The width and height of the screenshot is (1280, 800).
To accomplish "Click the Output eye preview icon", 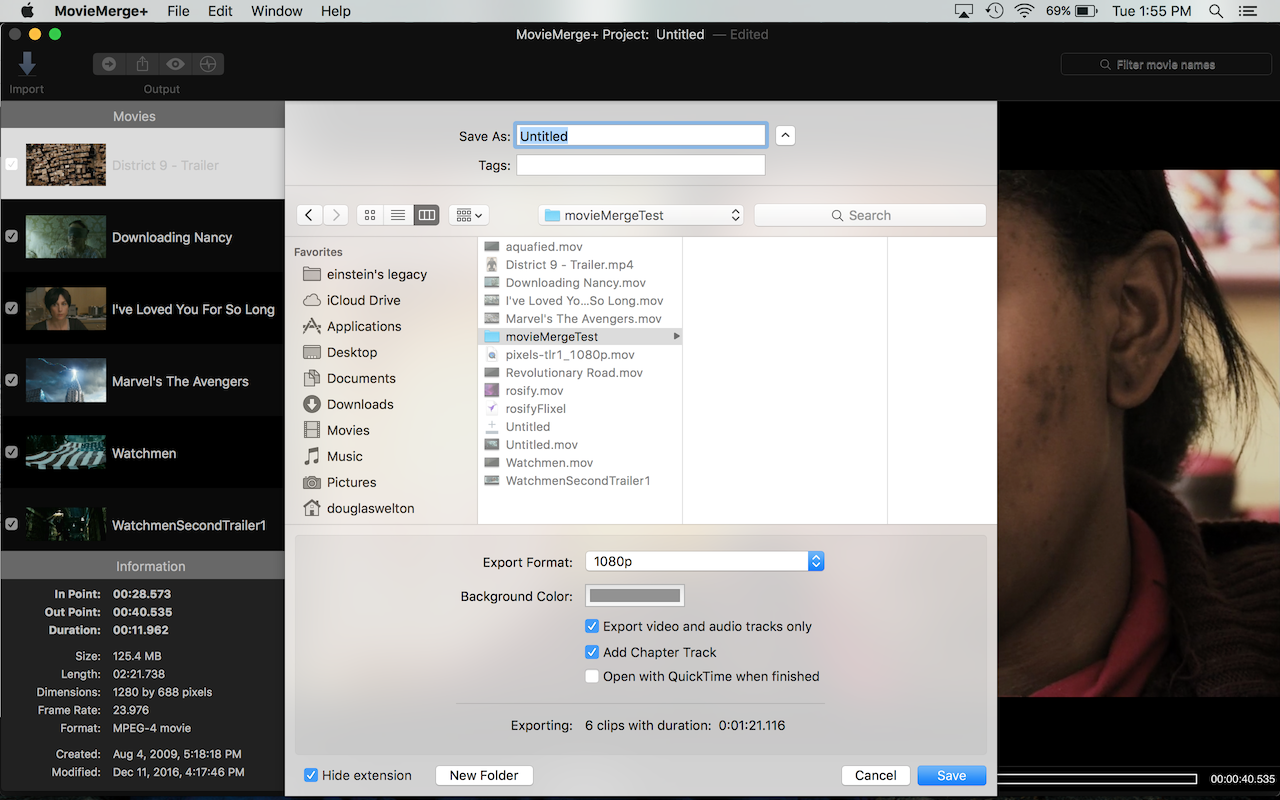I will 175,64.
